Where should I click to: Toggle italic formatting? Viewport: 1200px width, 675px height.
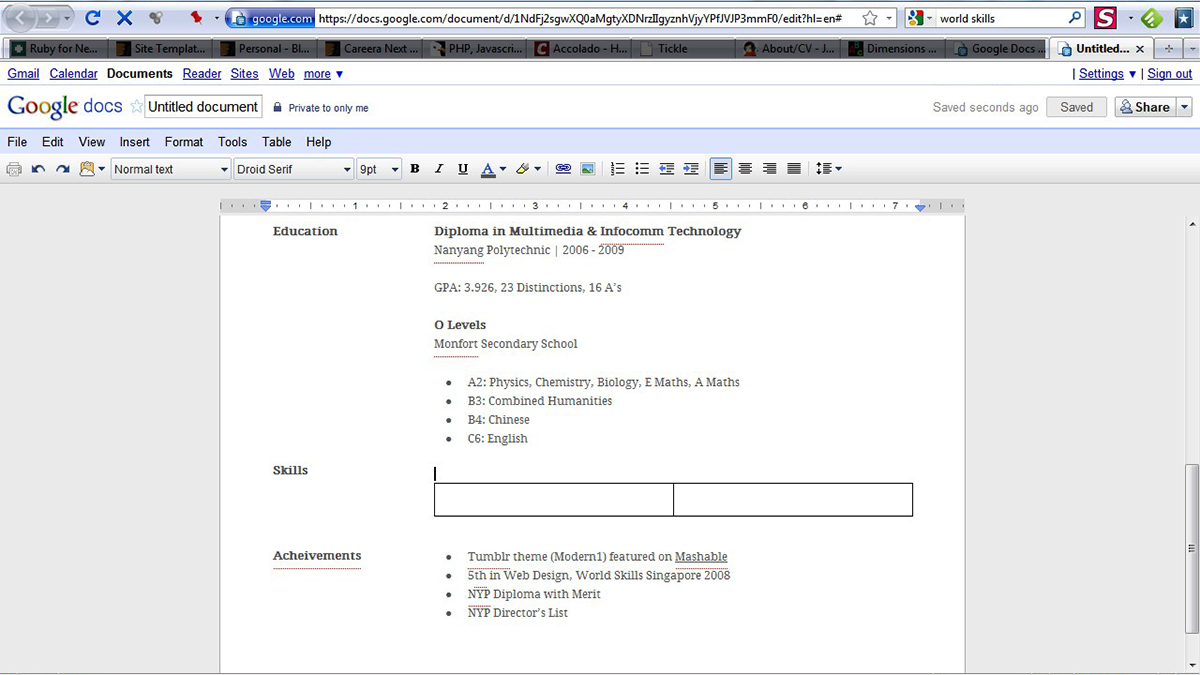tap(438, 168)
